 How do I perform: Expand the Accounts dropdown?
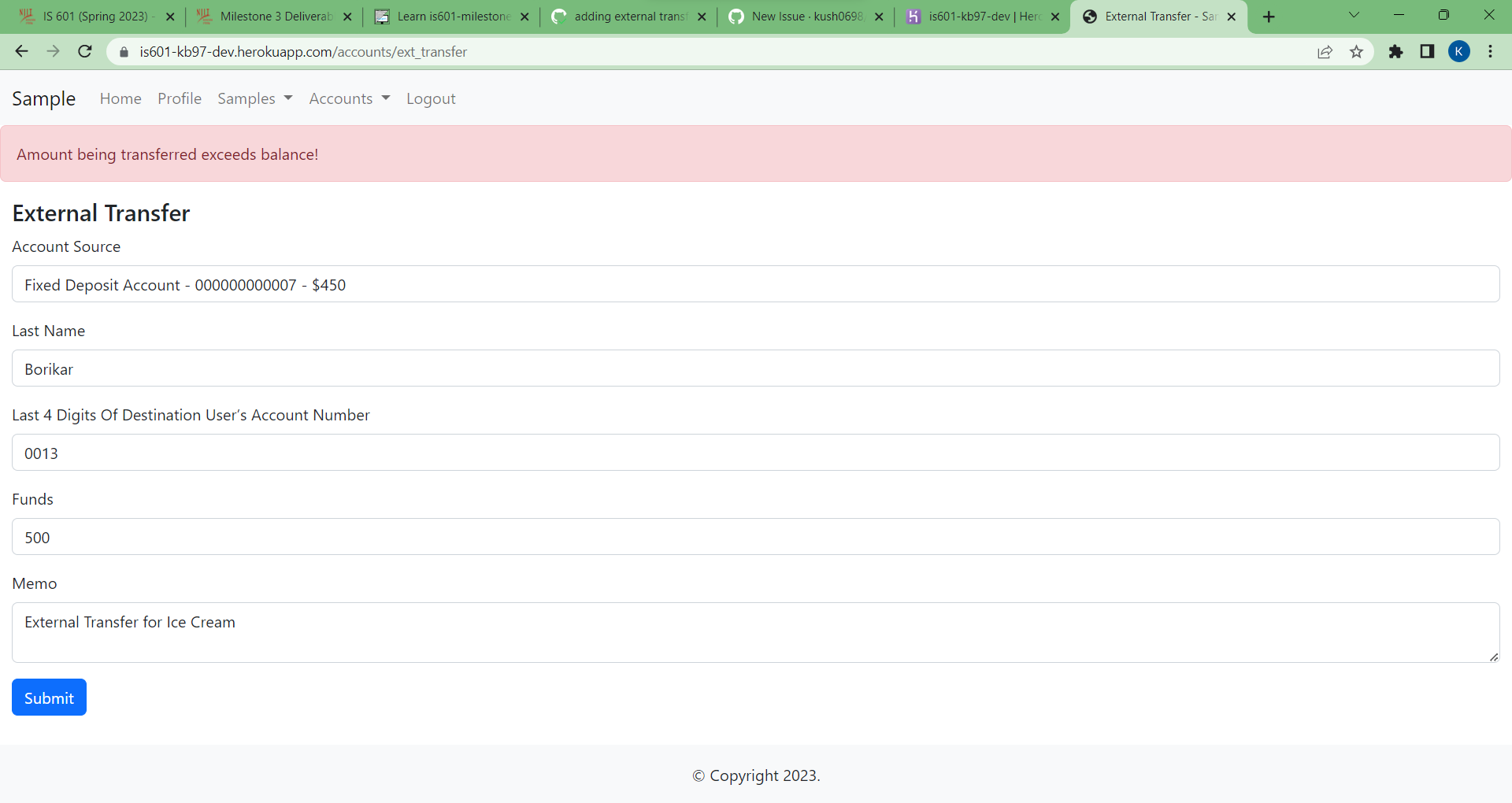pyautogui.click(x=349, y=98)
